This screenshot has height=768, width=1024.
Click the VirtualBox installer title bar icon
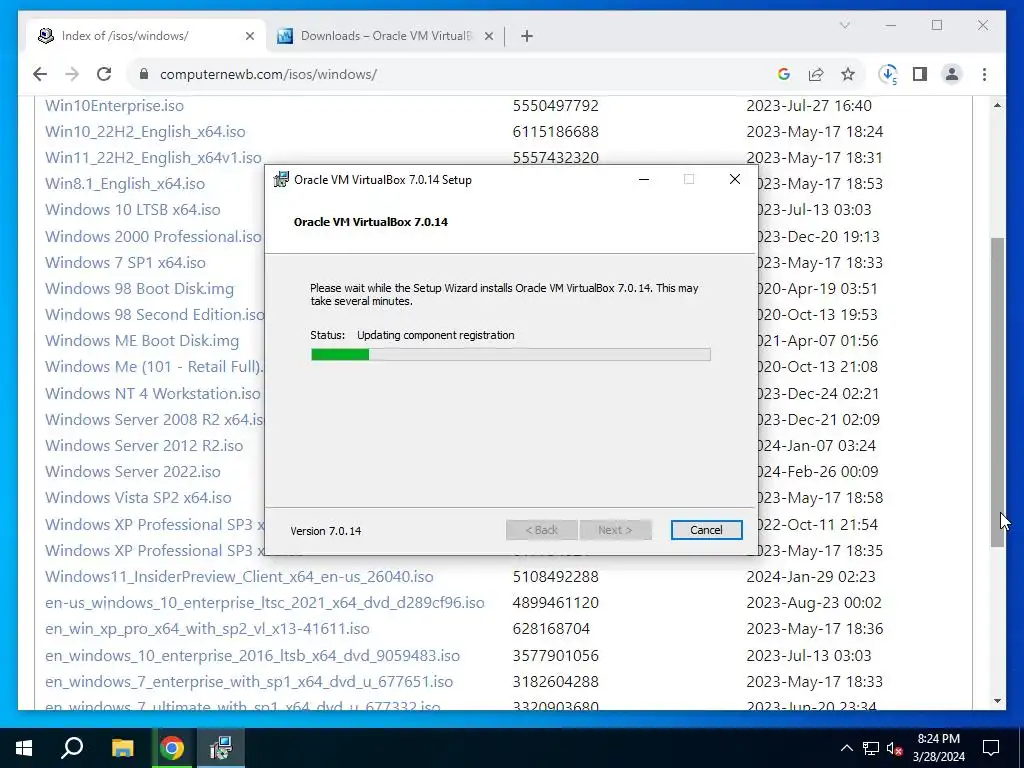pos(281,180)
